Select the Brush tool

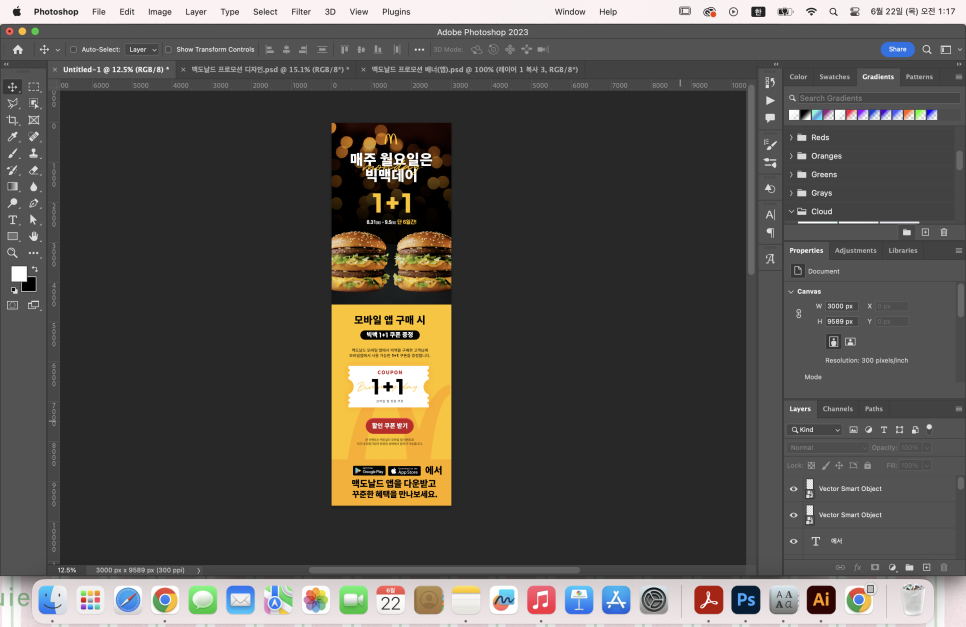12,153
